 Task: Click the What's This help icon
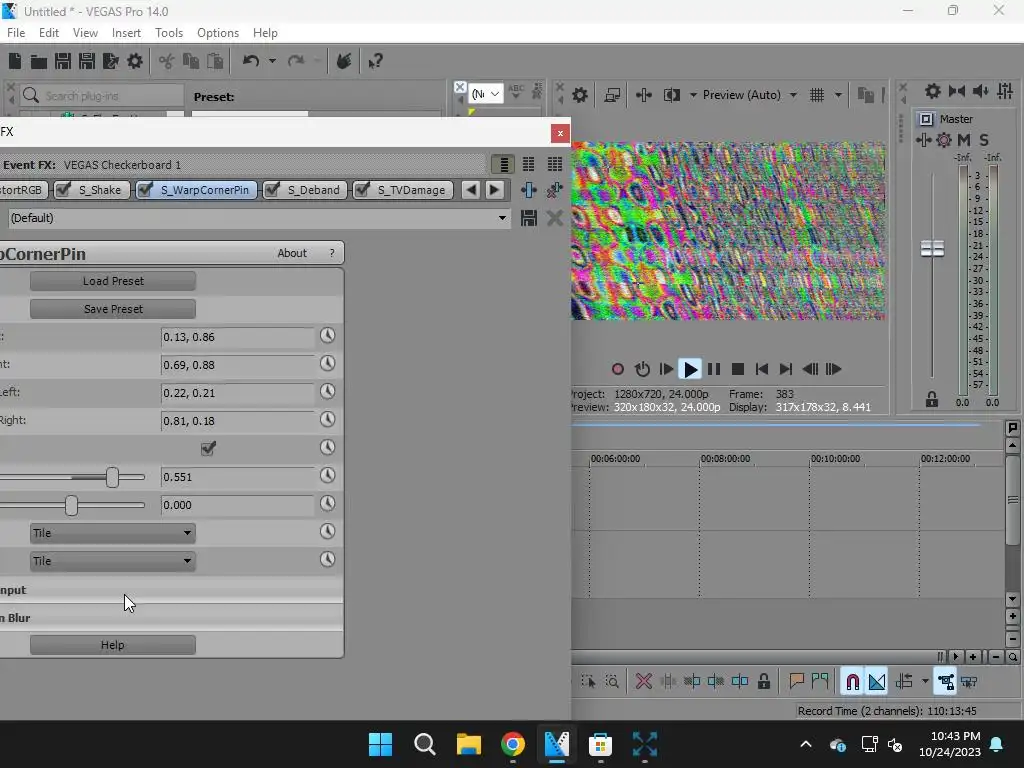point(375,61)
